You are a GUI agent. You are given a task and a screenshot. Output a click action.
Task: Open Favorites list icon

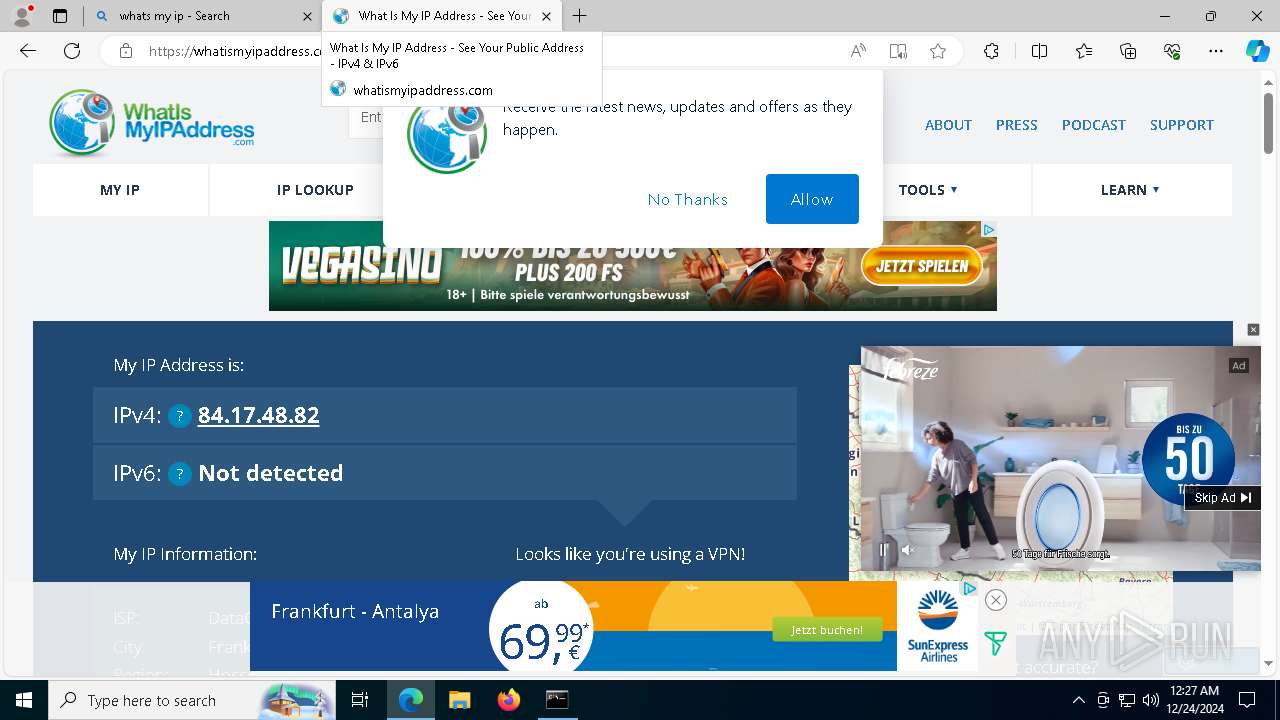point(1084,51)
